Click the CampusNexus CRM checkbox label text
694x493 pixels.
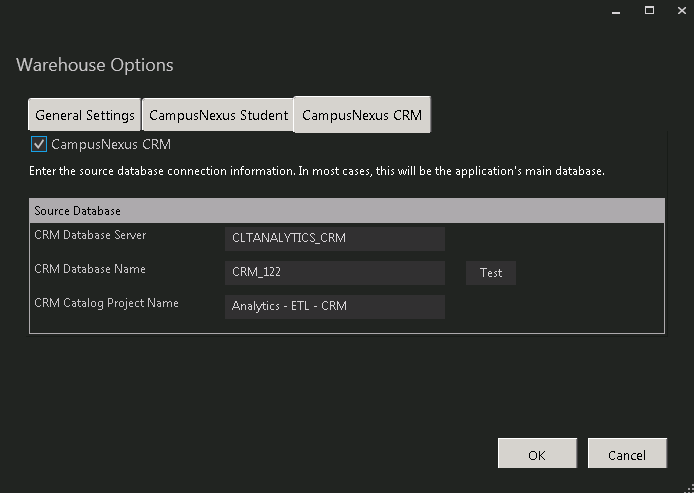[111, 145]
